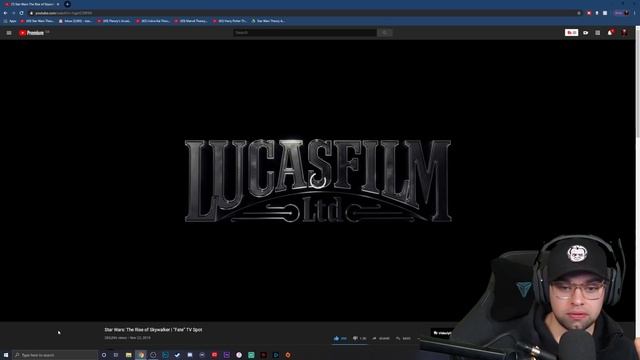
Task: Open the Apps bookmarks shortcut
Action: point(10,21)
